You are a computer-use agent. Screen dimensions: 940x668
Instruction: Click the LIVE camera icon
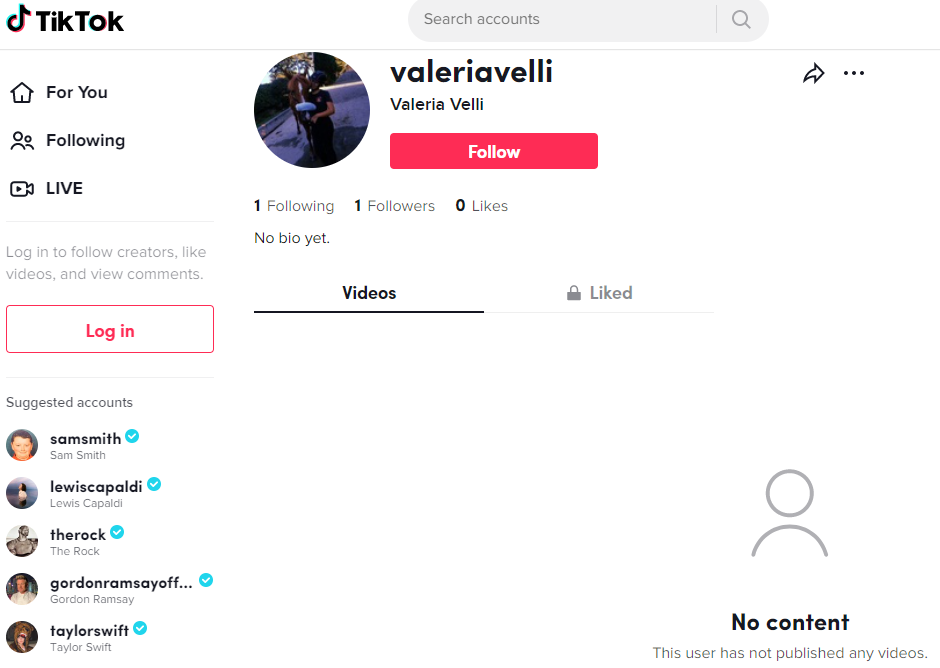[22, 189]
